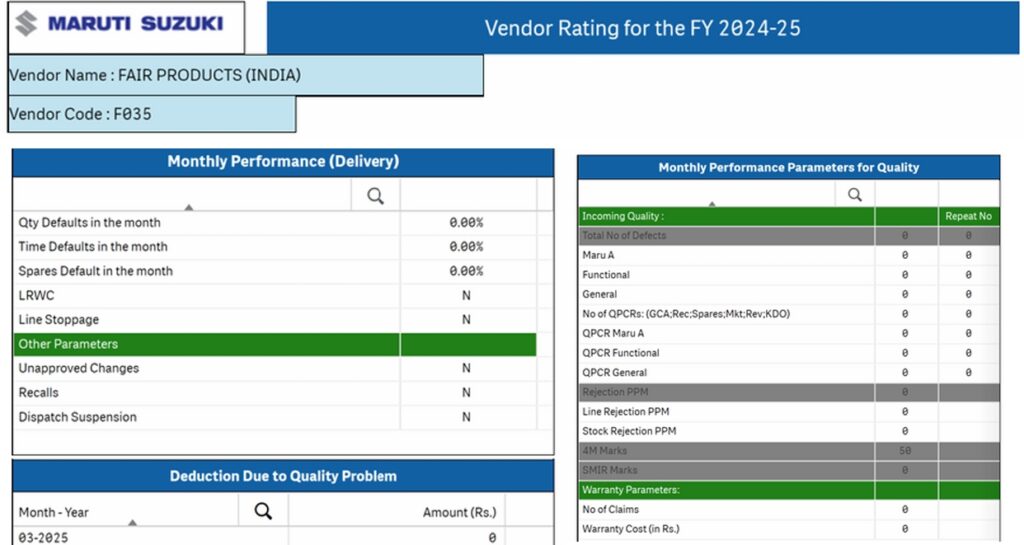Image resolution: width=1024 pixels, height=545 pixels.
Task: Toggle the sort arrow in the Delivery table header
Action: pyautogui.click(x=189, y=207)
